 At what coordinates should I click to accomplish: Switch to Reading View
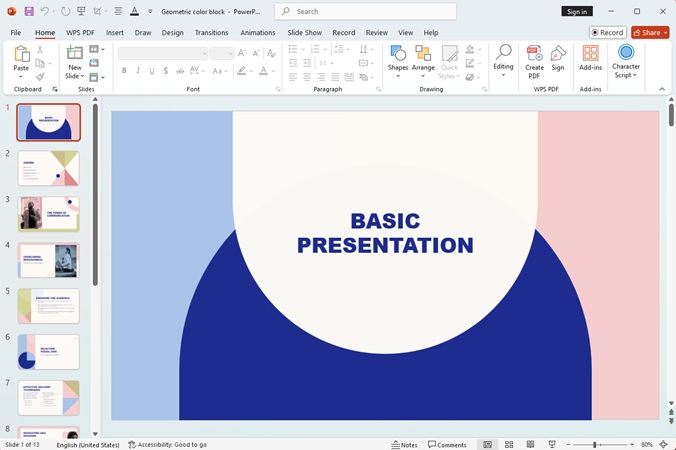(x=530, y=444)
